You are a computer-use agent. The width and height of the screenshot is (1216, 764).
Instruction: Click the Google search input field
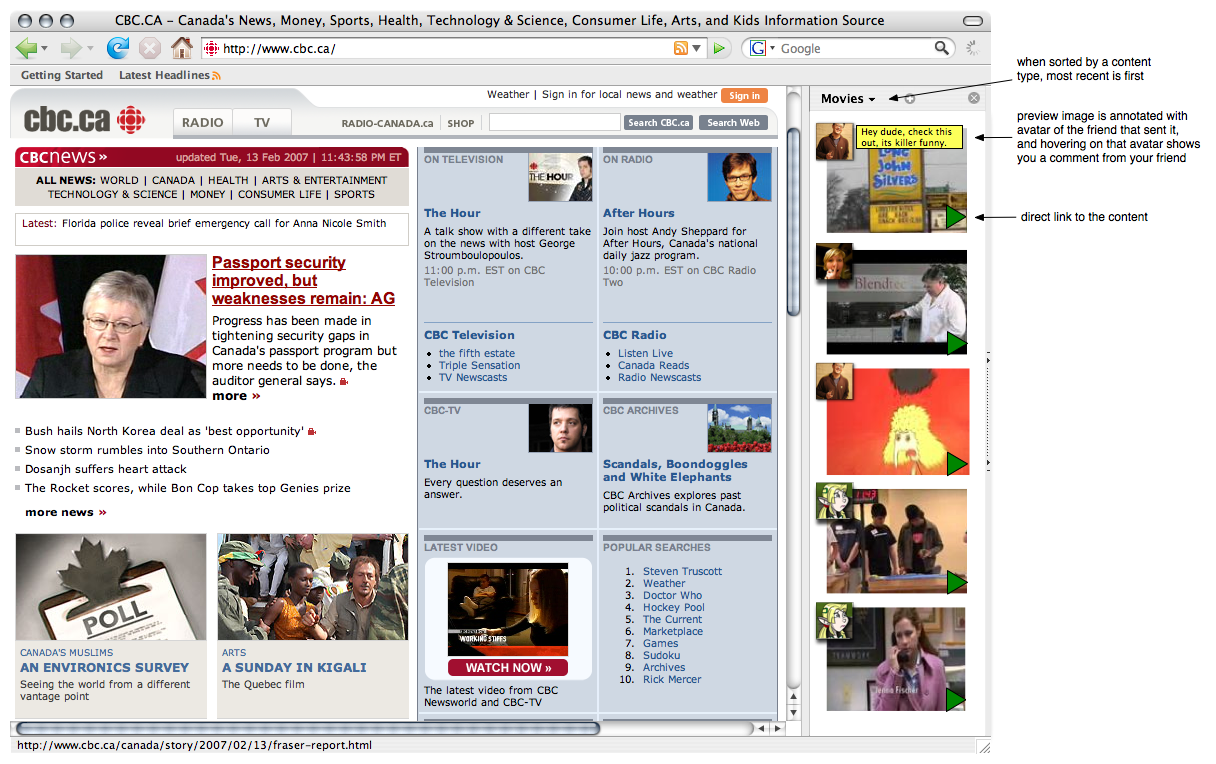(855, 48)
